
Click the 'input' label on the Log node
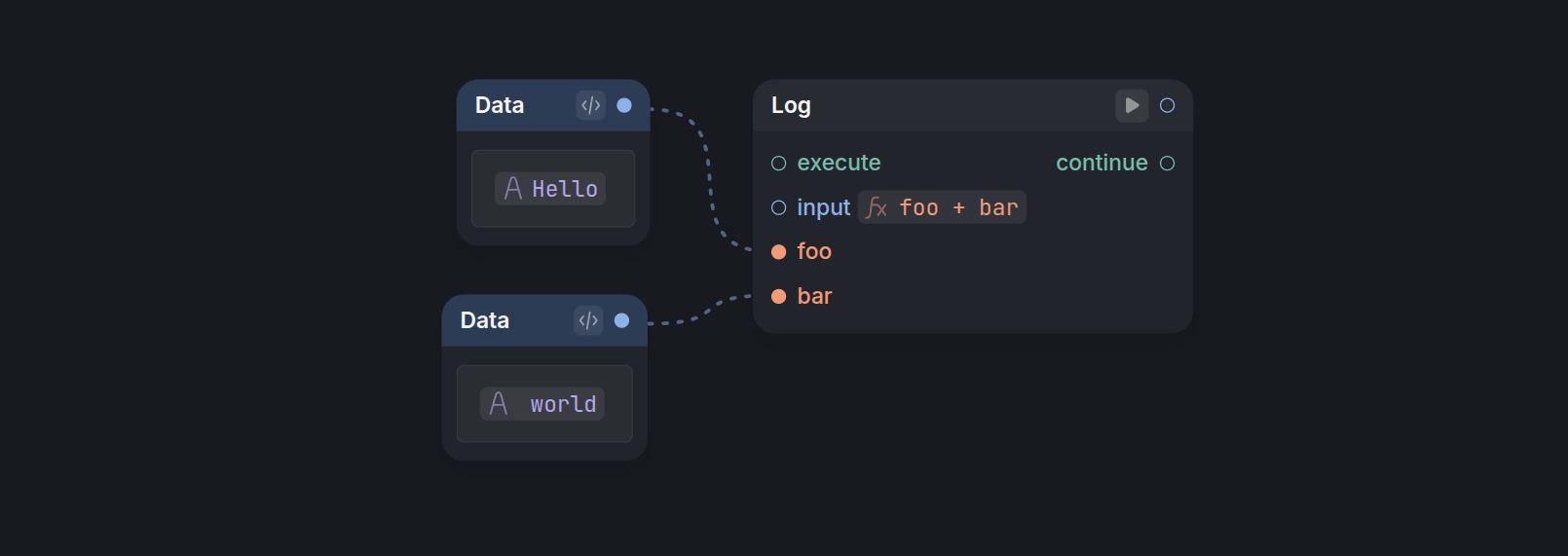(823, 207)
